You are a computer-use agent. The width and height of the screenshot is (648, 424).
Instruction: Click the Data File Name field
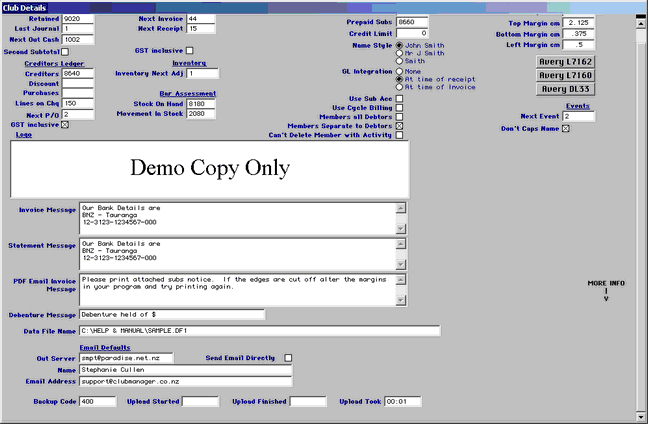(x=259, y=331)
